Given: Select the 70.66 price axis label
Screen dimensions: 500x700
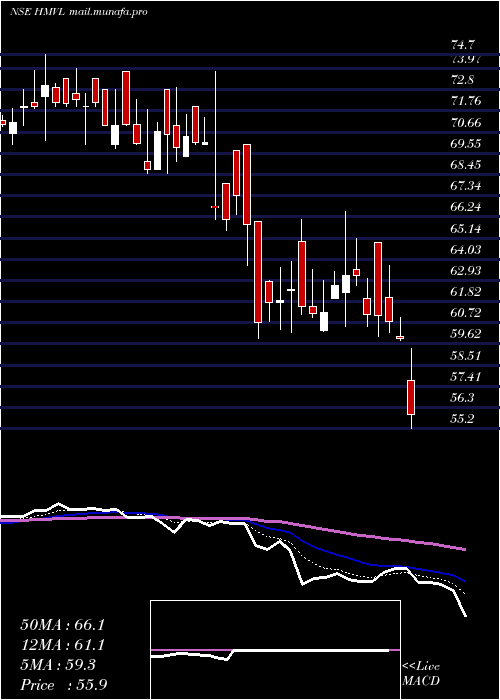Looking at the screenshot, I should click(x=466, y=123).
